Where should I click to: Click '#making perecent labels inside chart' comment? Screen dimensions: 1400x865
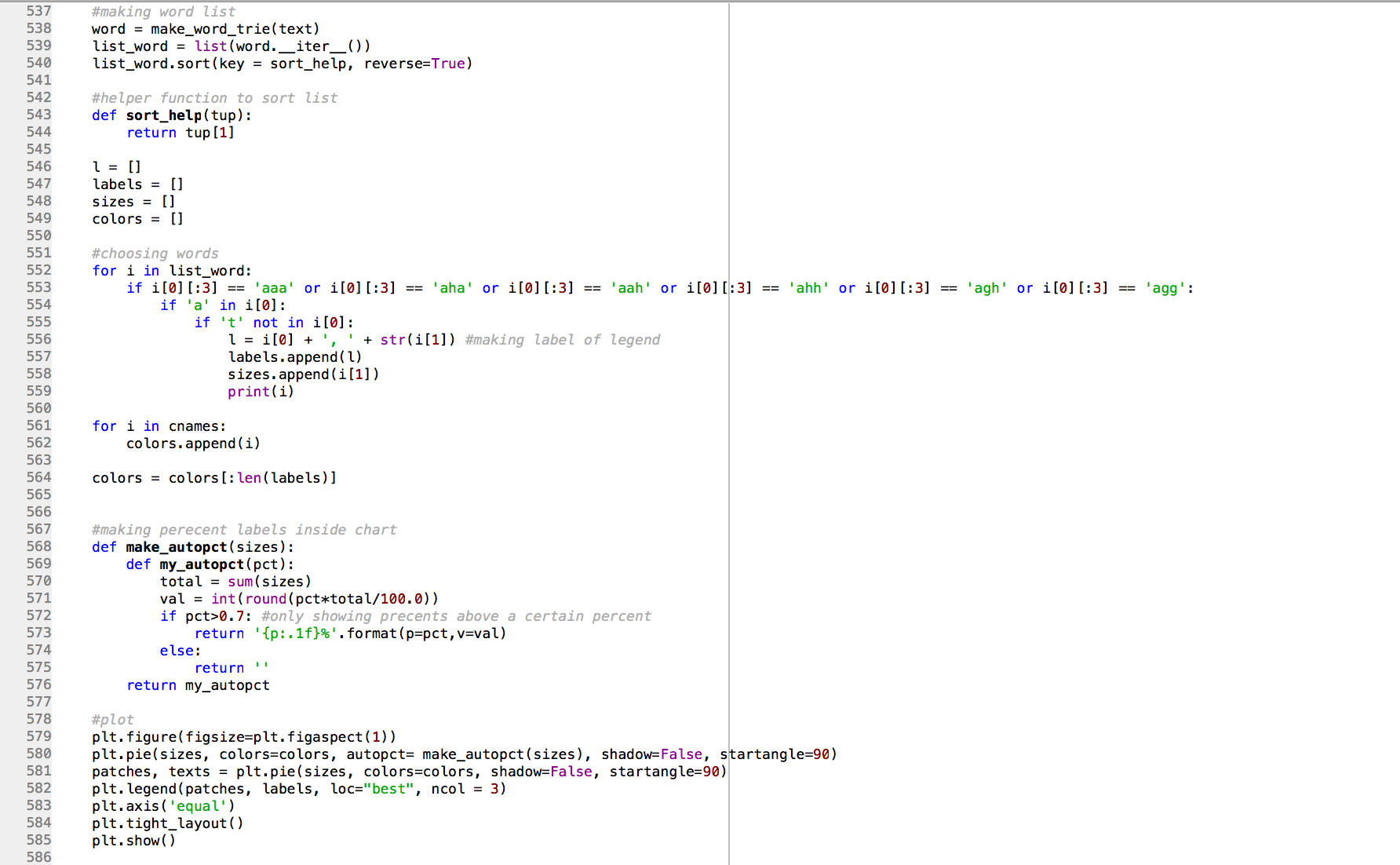(244, 530)
